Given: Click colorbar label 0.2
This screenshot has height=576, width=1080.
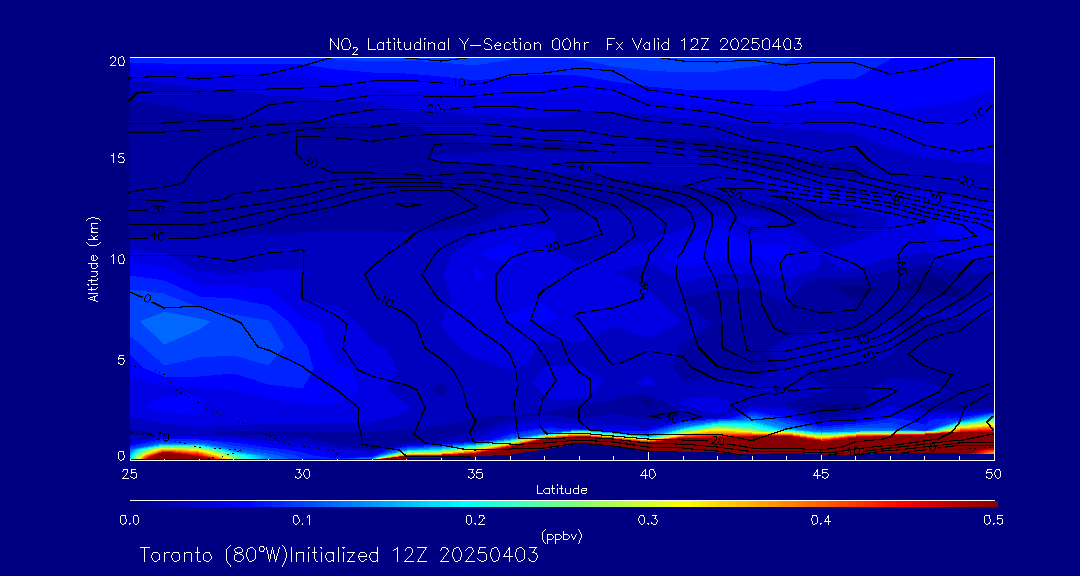Looking at the screenshot, I should click(x=475, y=521).
